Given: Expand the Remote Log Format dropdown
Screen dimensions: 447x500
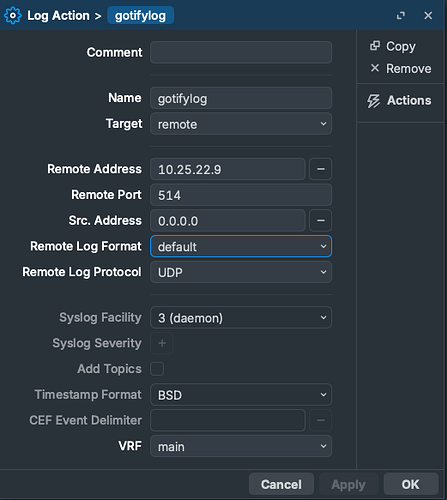Looking at the screenshot, I should pyautogui.click(x=241, y=246).
